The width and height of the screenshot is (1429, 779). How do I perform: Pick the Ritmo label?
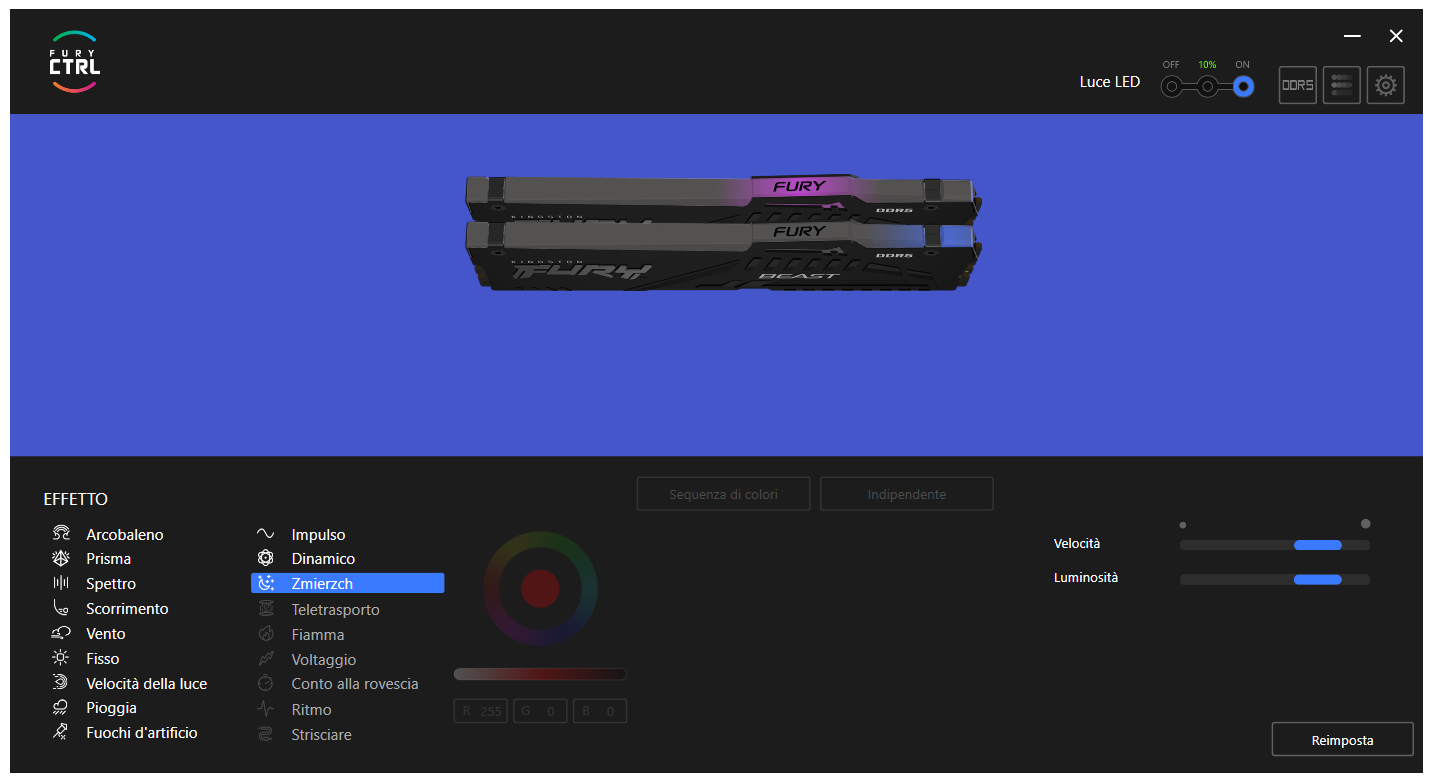point(311,710)
